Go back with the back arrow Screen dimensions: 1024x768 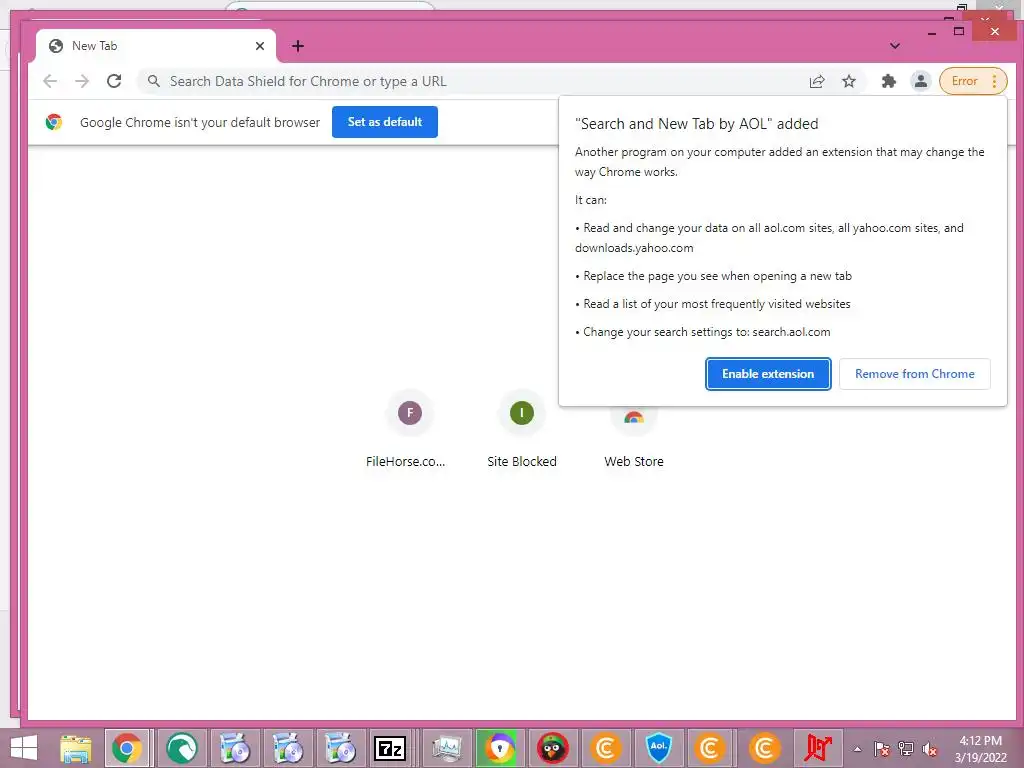tap(50, 81)
